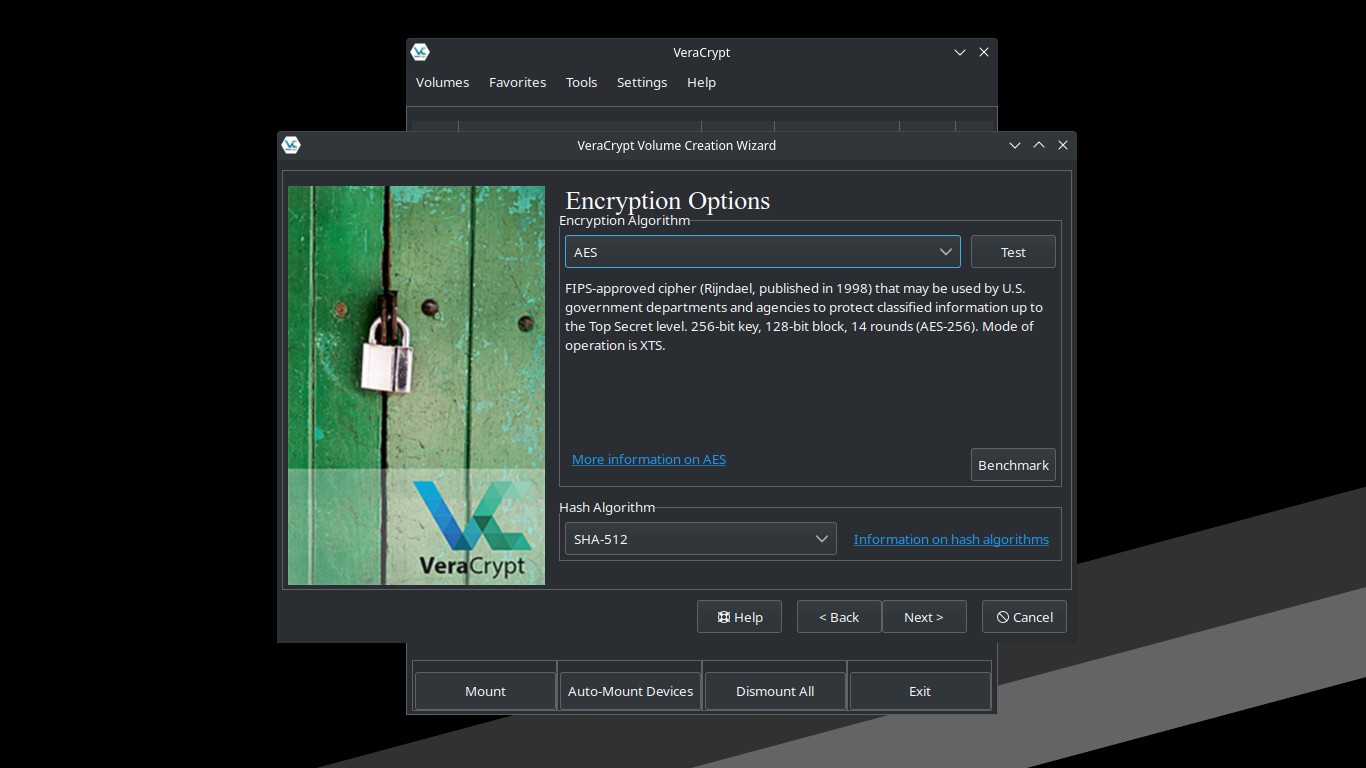Image resolution: width=1366 pixels, height=768 pixels.
Task: Minimize the main VeraCrypt window
Action: [x=960, y=52]
